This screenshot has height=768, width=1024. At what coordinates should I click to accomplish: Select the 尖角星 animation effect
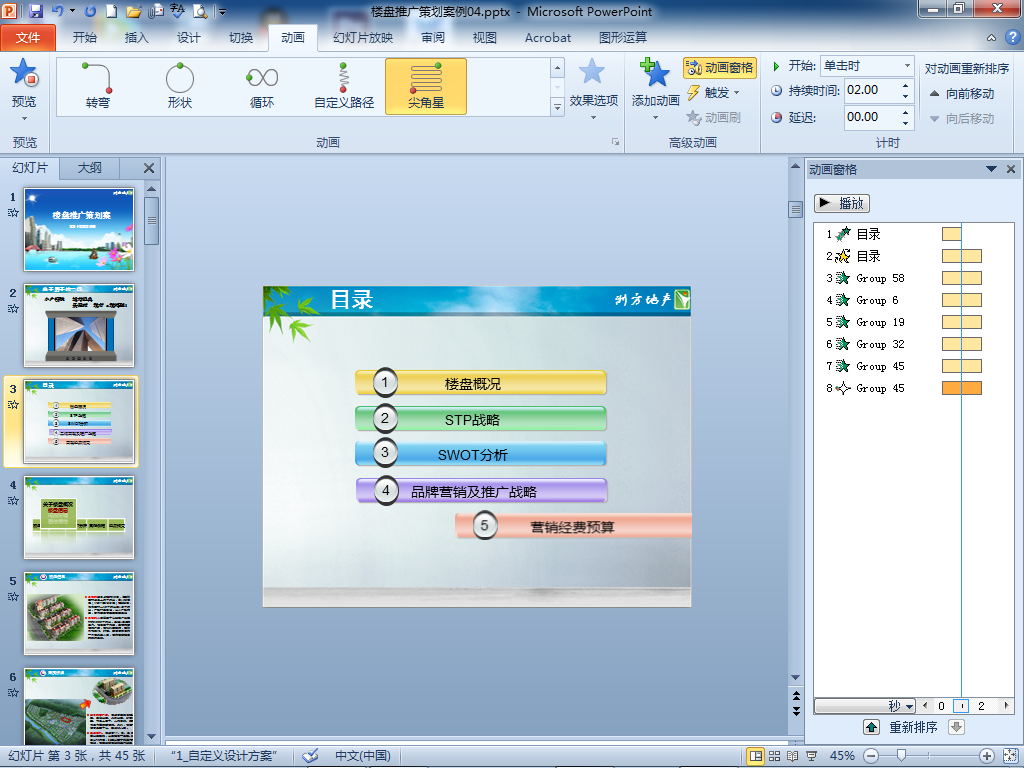[x=426, y=86]
